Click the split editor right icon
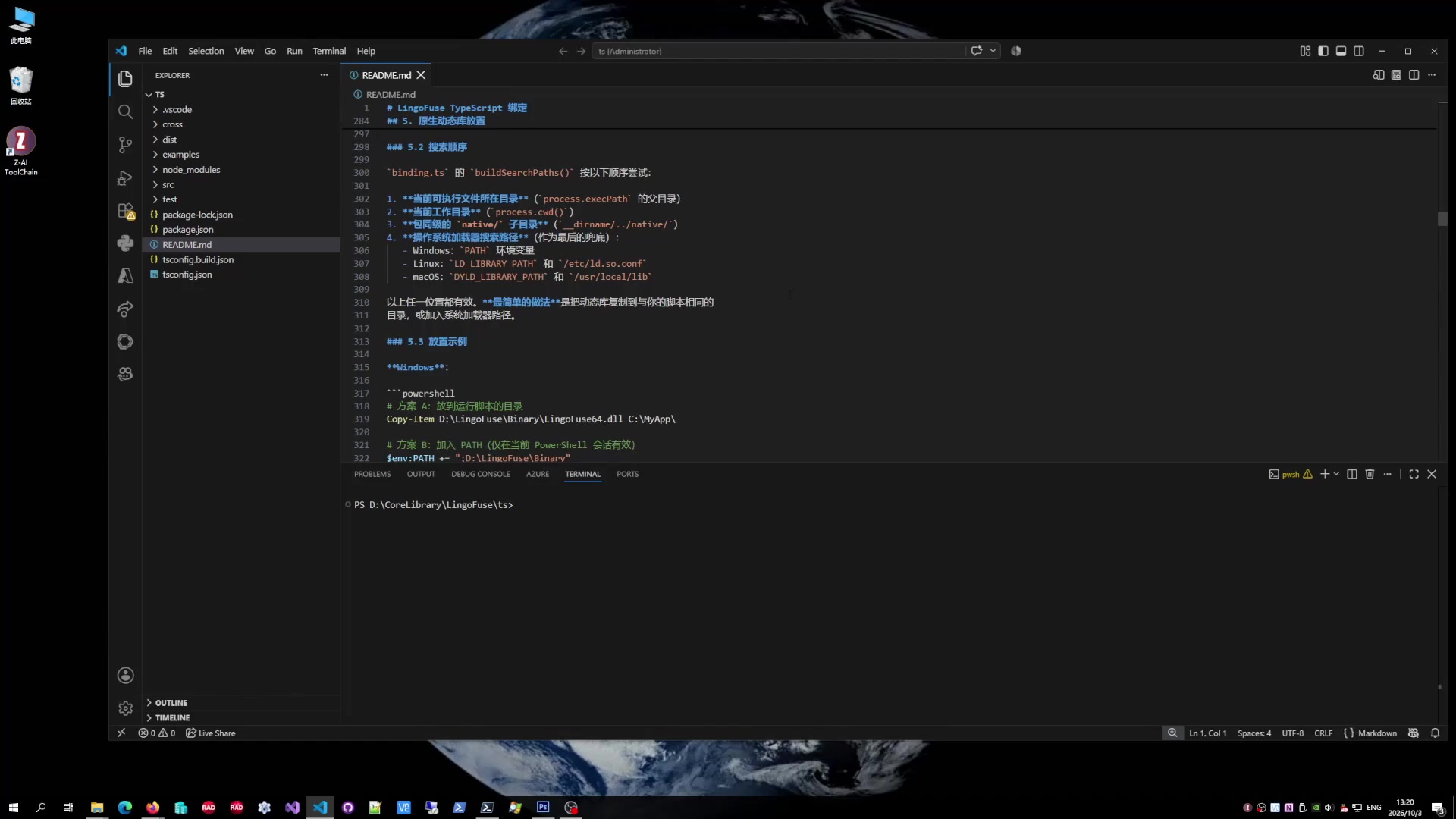1456x819 pixels. click(x=1414, y=75)
